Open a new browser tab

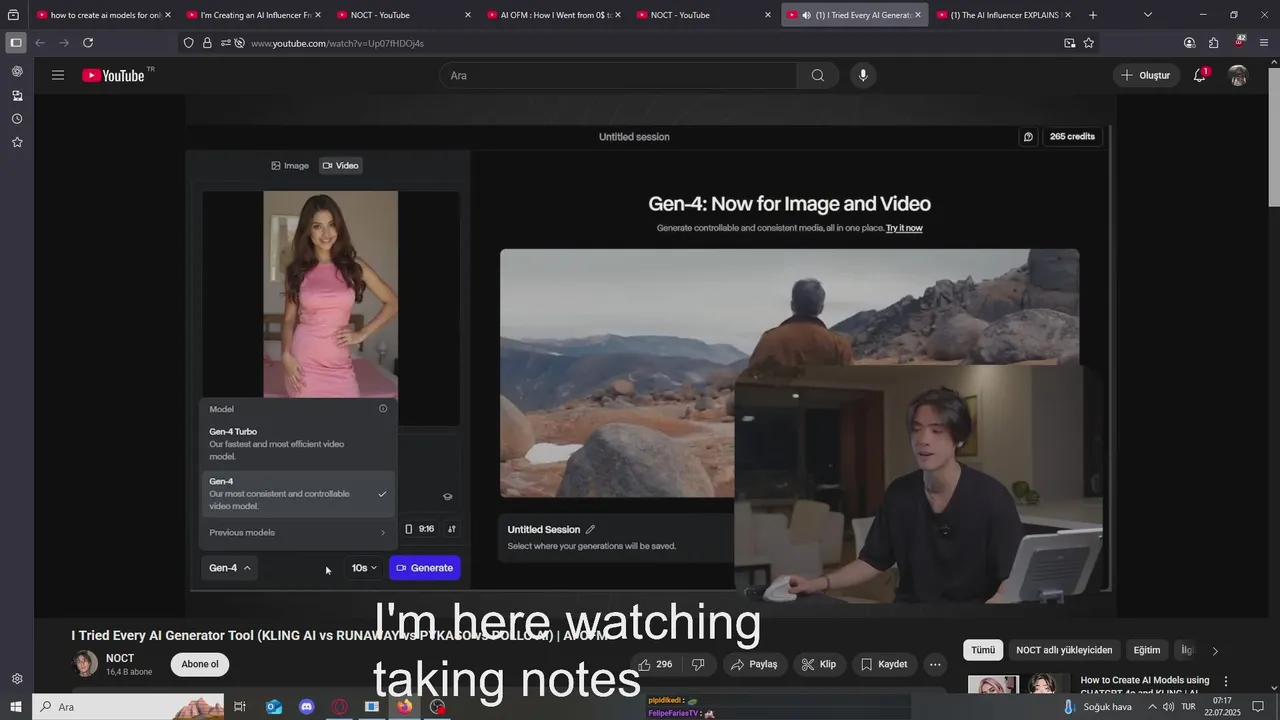coord(1093,15)
